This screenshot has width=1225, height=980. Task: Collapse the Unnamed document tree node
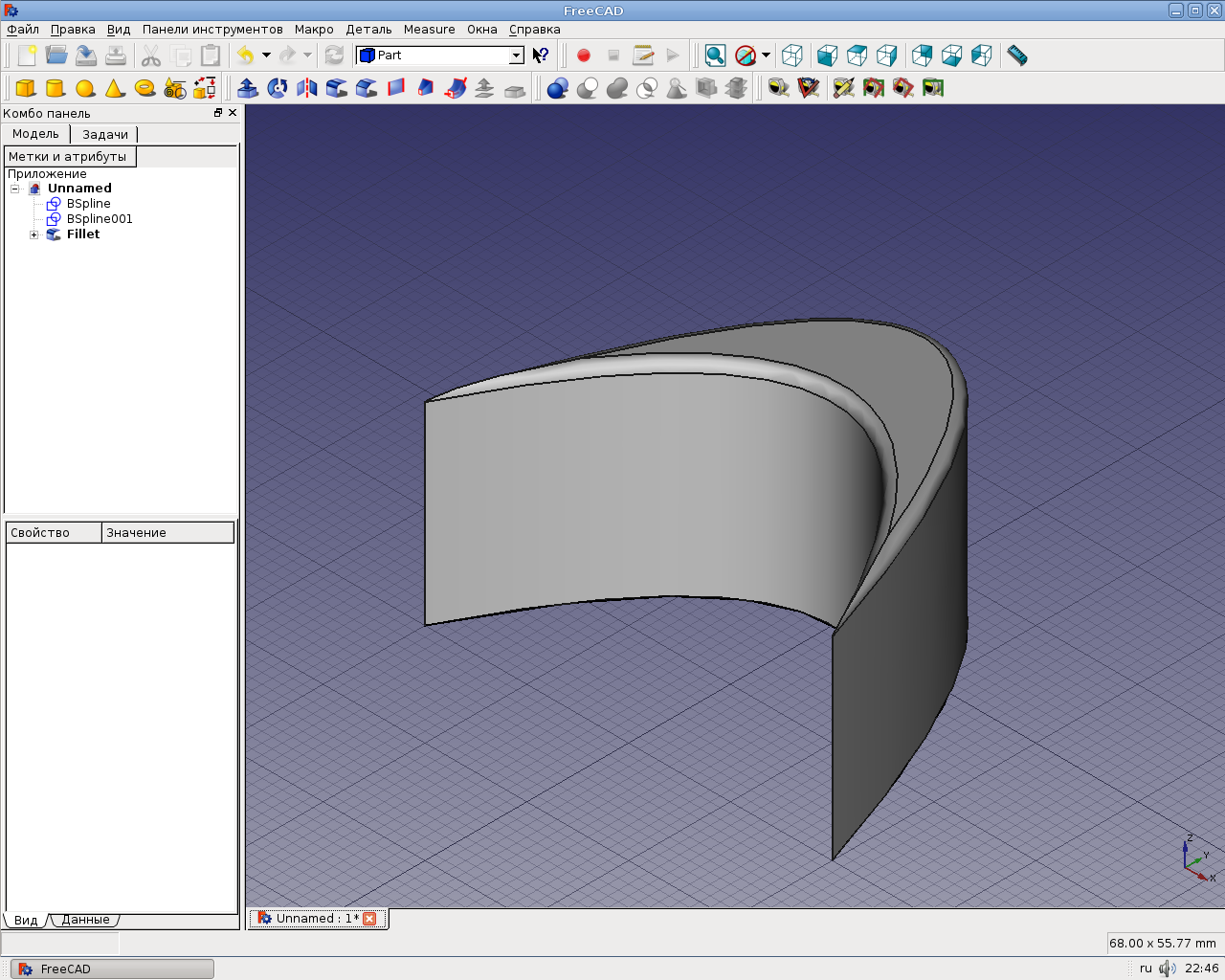15,189
